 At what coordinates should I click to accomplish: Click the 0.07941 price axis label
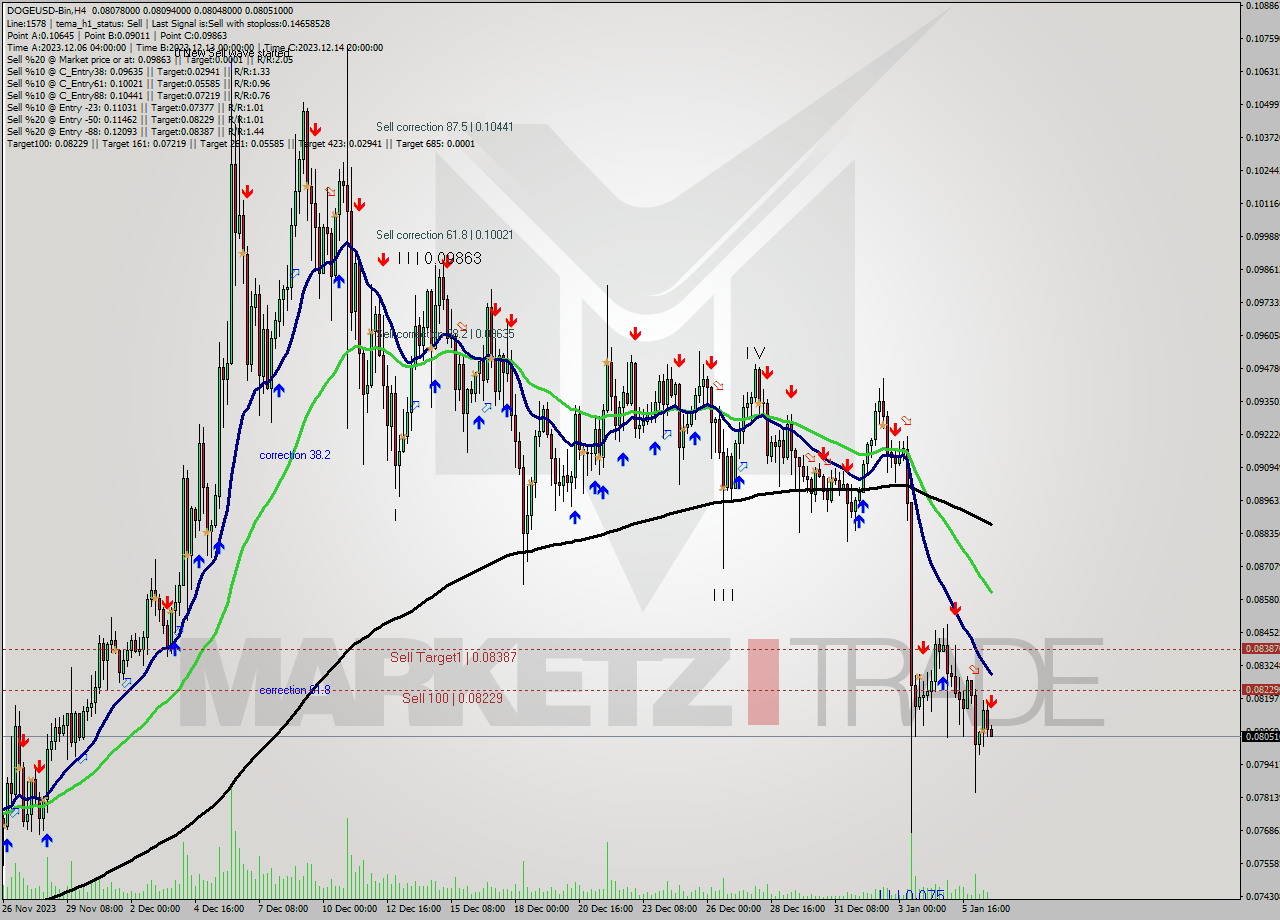coord(1261,764)
